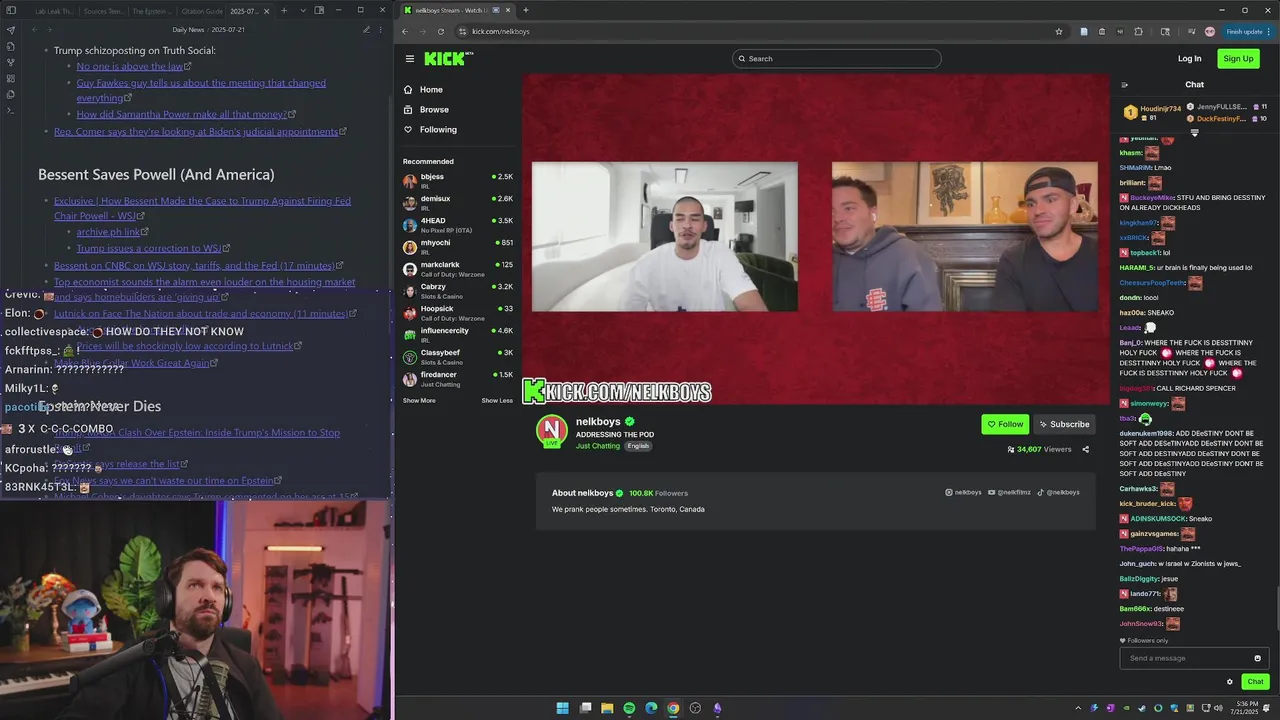Screen dimensions: 1280x720
Task: Open Microsoft Edge from the taskbar
Action: coord(651,708)
